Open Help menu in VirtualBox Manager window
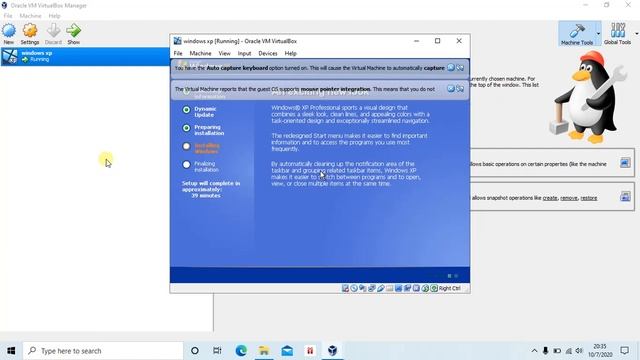 pyautogui.click(x=54, y=16)
